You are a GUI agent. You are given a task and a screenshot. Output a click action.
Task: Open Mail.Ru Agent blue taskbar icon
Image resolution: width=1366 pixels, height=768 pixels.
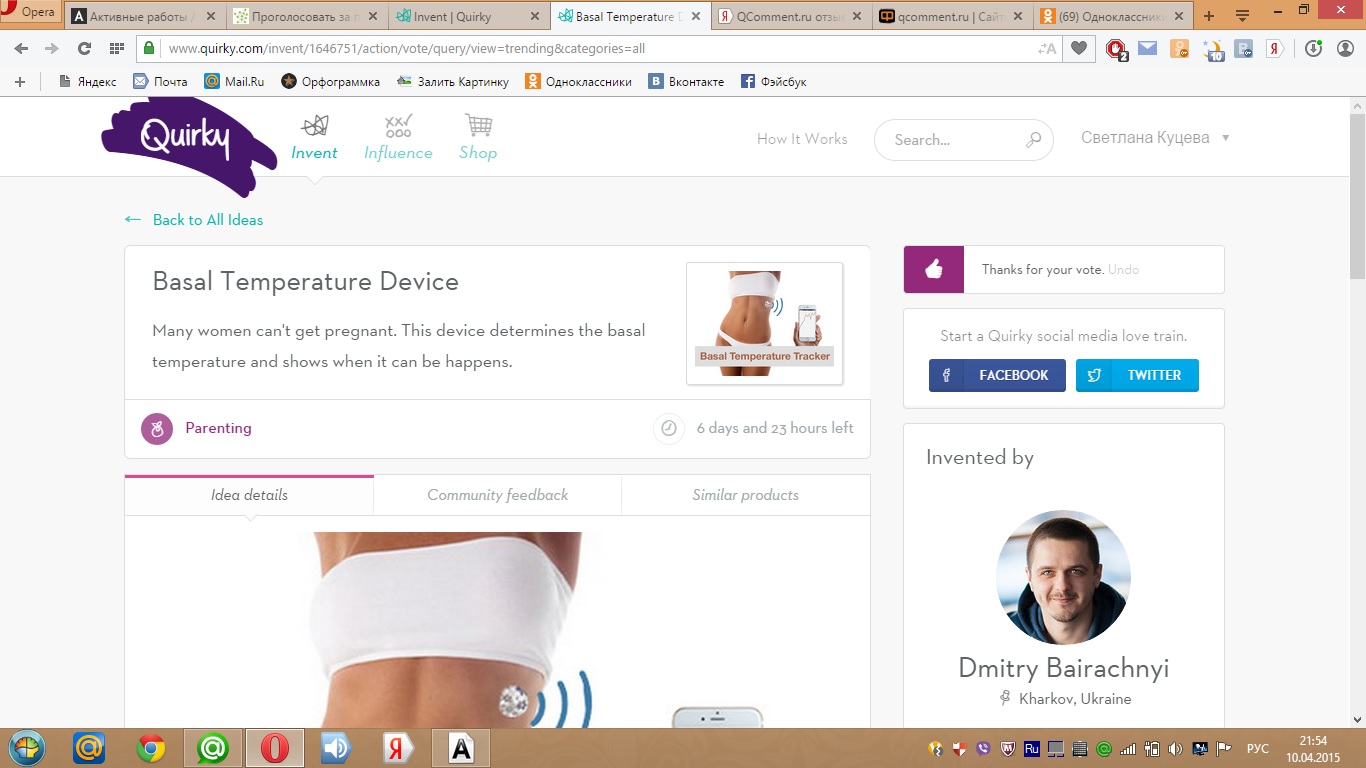pos(89,748)
